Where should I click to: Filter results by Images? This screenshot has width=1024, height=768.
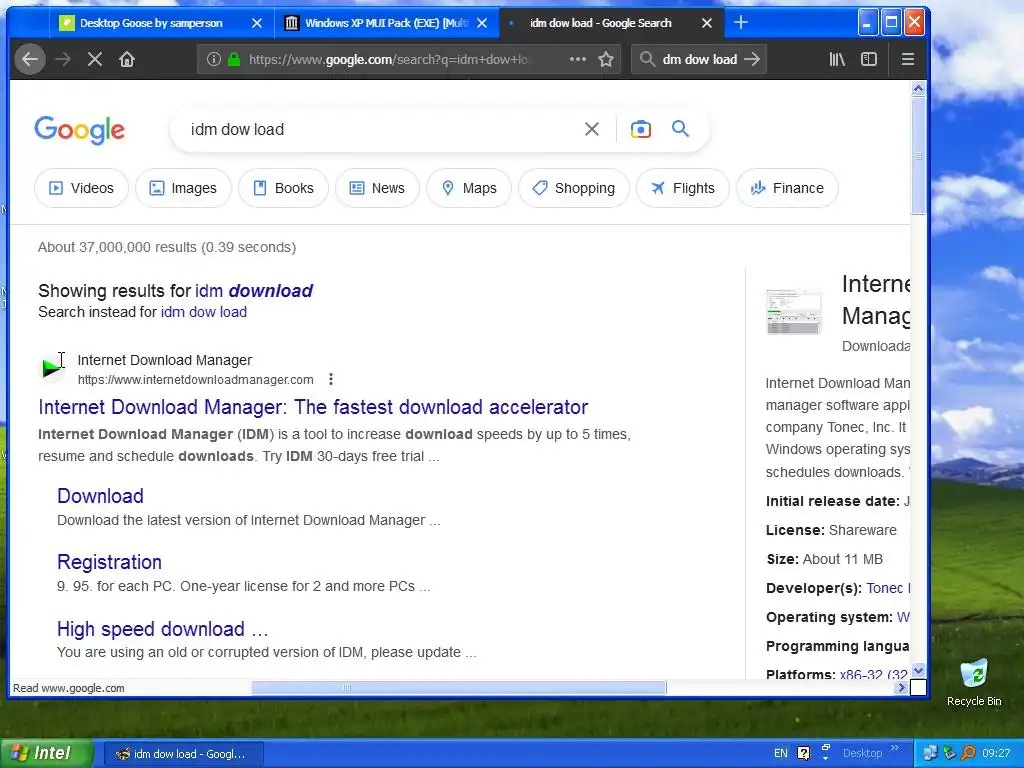(x=184, y=188)
